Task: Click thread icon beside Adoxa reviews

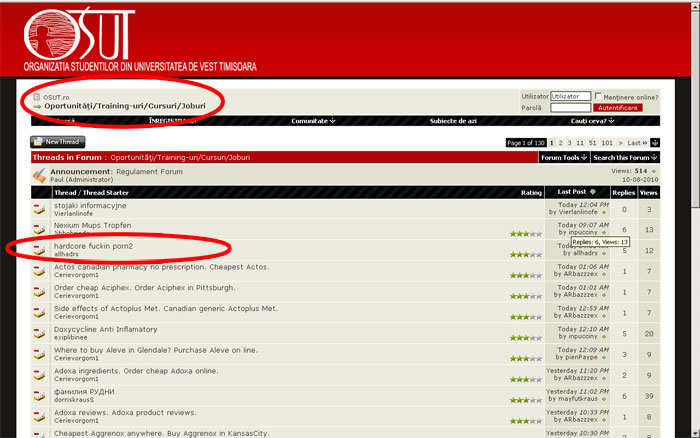Action: [x=39, y=417]
